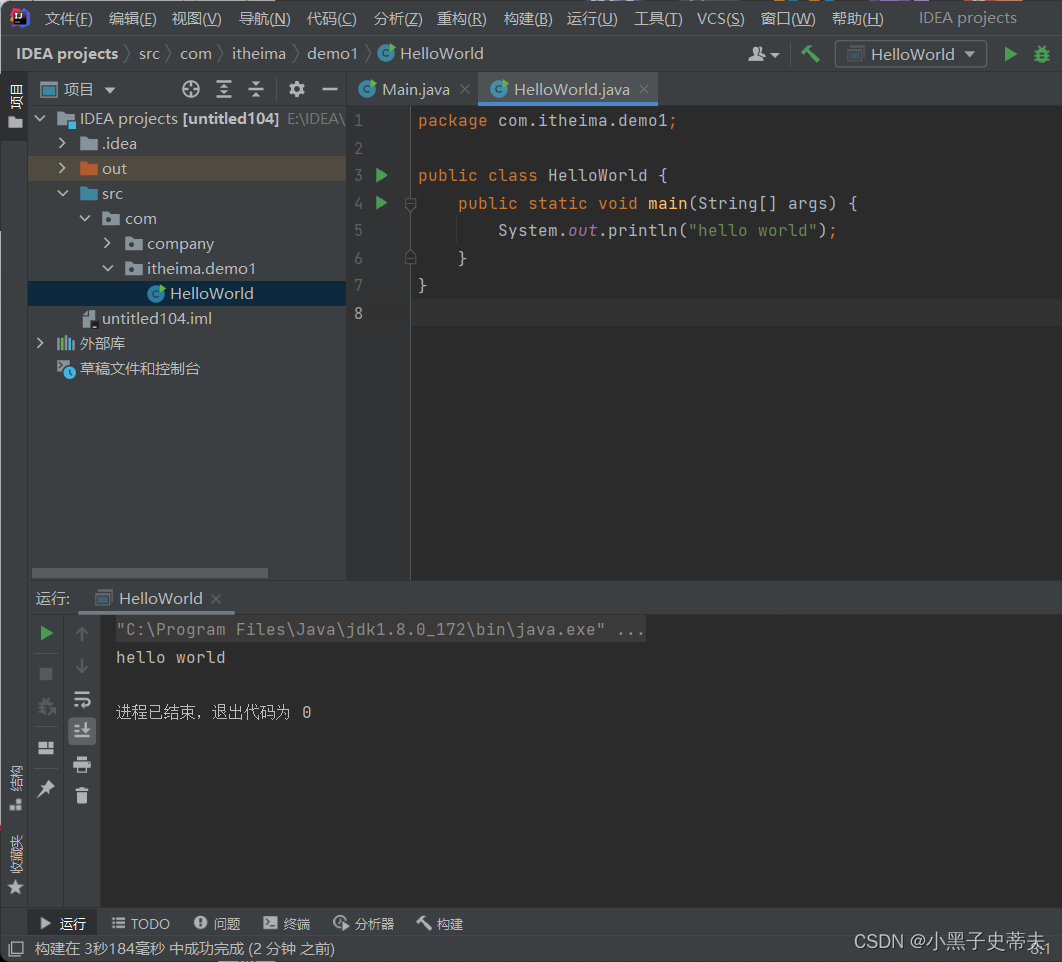The image size is (1062, 962).
Task: Open the VCS(S) menu
Action: (720, 18)
